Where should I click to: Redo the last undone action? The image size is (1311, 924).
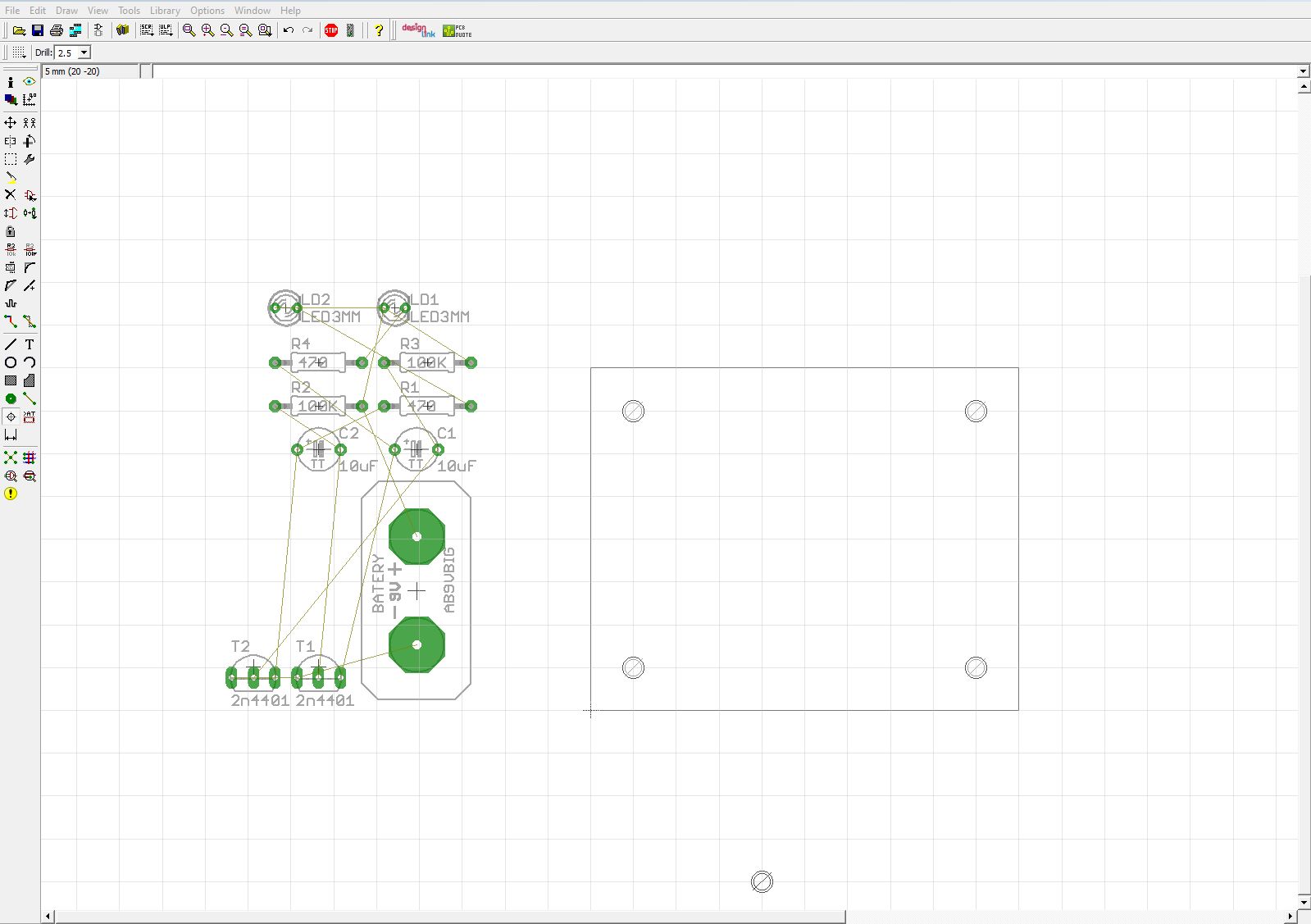[307, 30]
